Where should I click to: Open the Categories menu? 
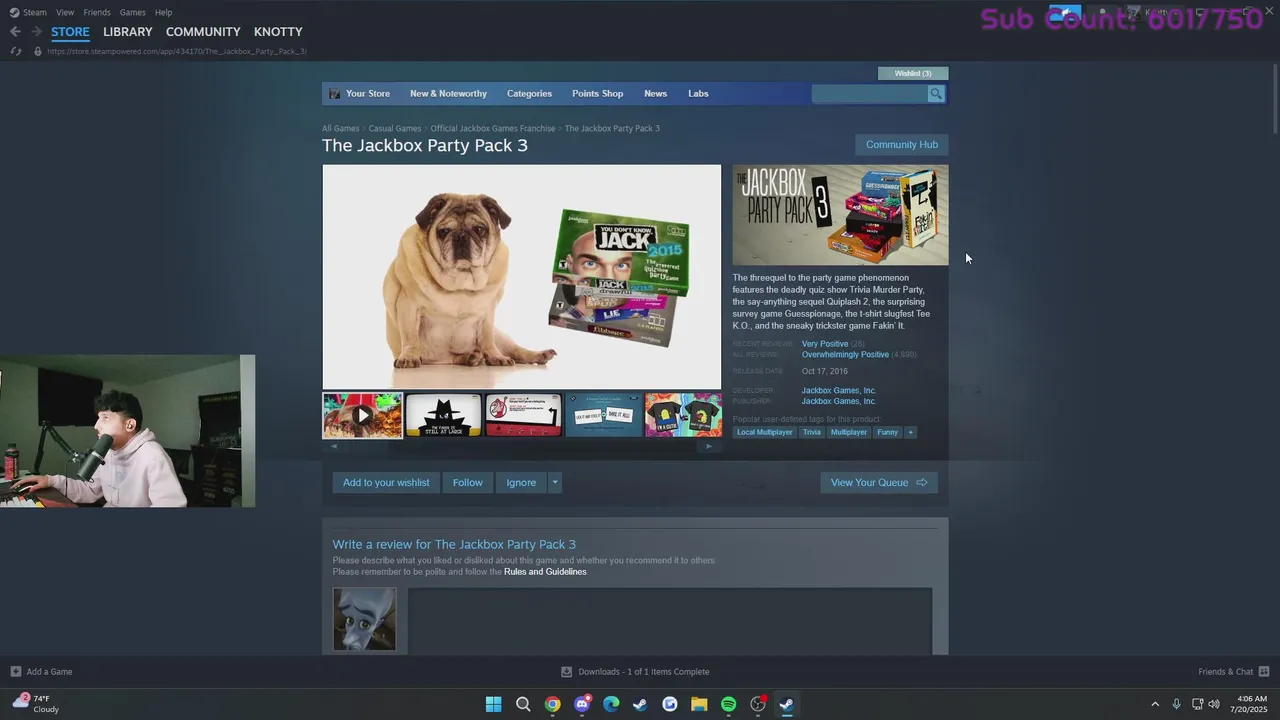(529, 94)
